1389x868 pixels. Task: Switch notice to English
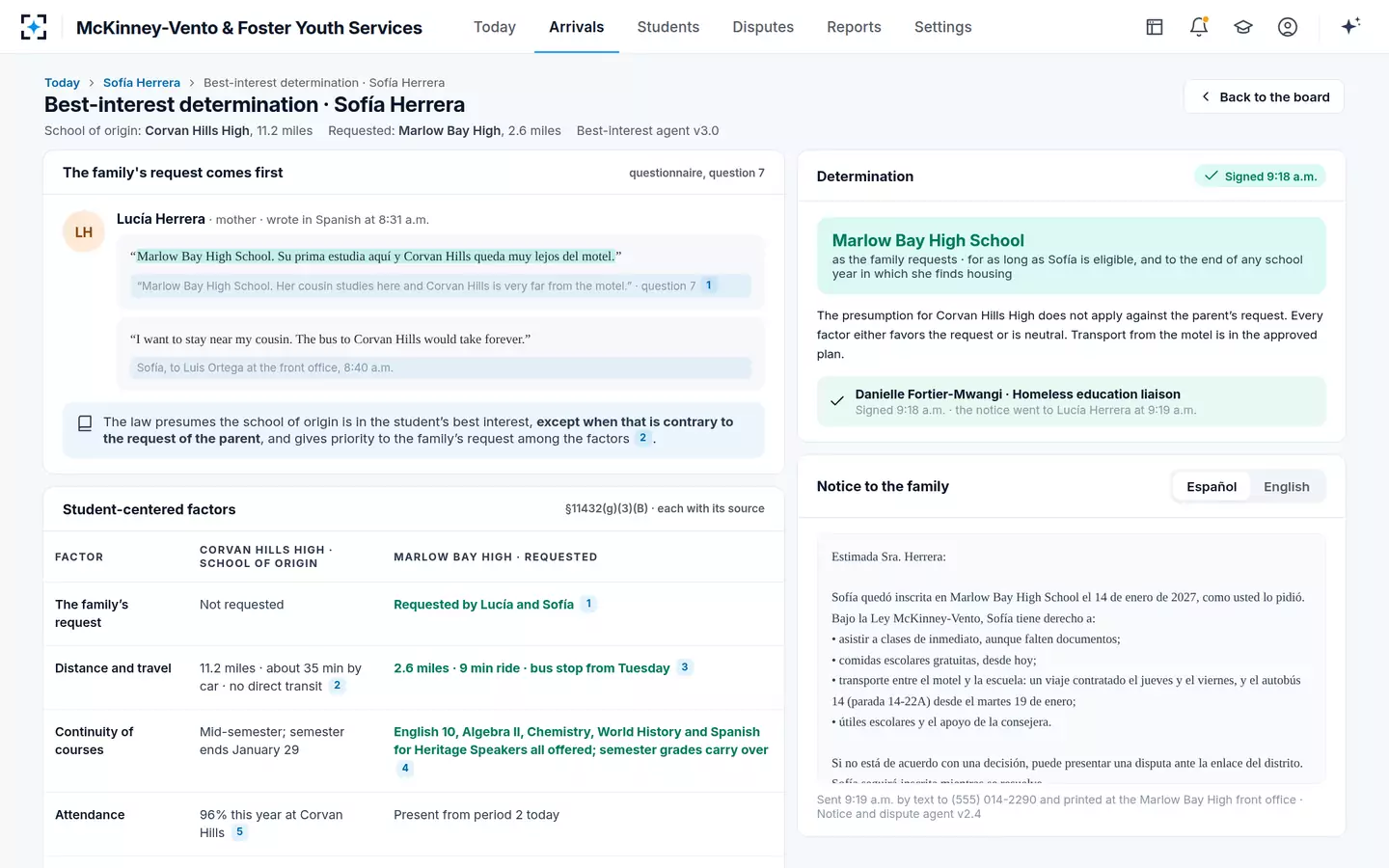pos(1287,487)
